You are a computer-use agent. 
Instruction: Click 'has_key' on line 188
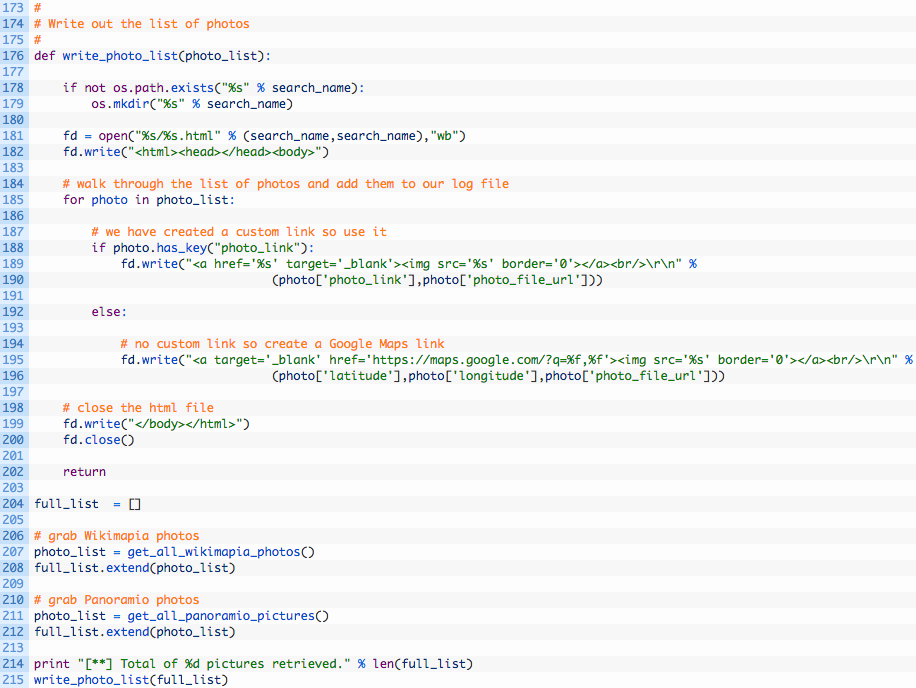point(182,248)
